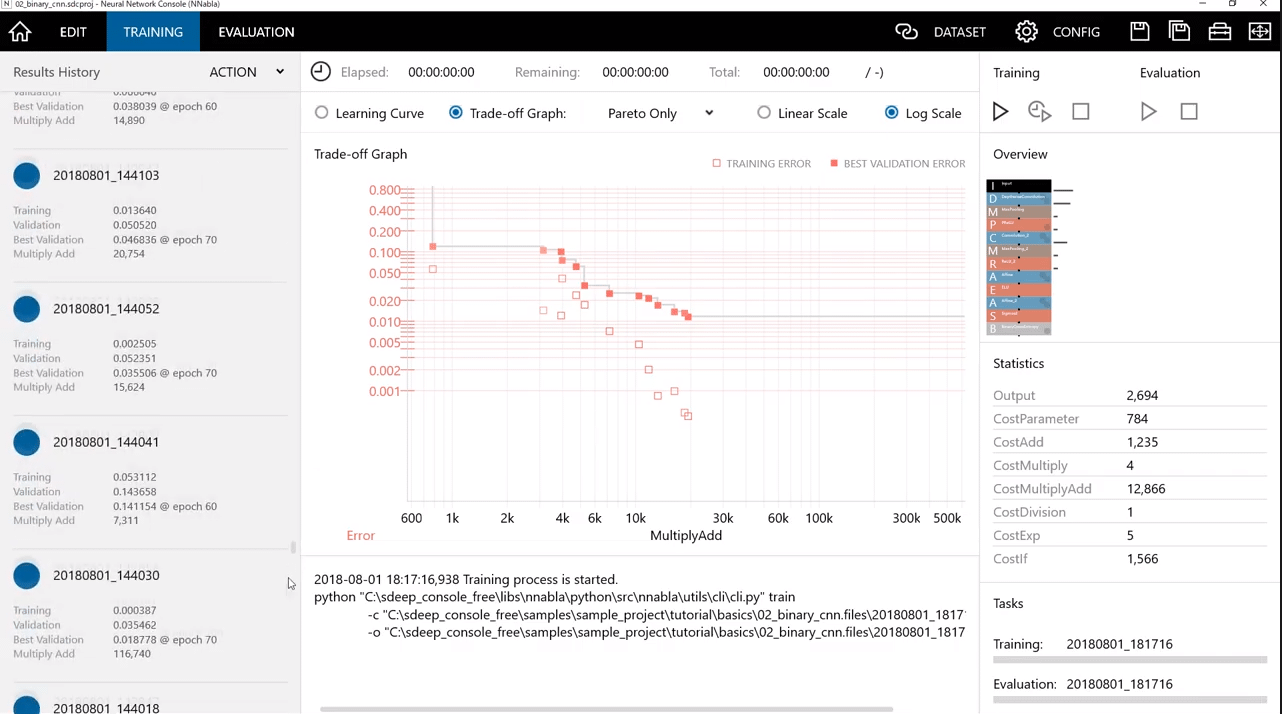Select the Linear Scale option
Image resolution: width=1282 pixels, height=714 pixels.
pyautogui.click(x=764, y=113)
